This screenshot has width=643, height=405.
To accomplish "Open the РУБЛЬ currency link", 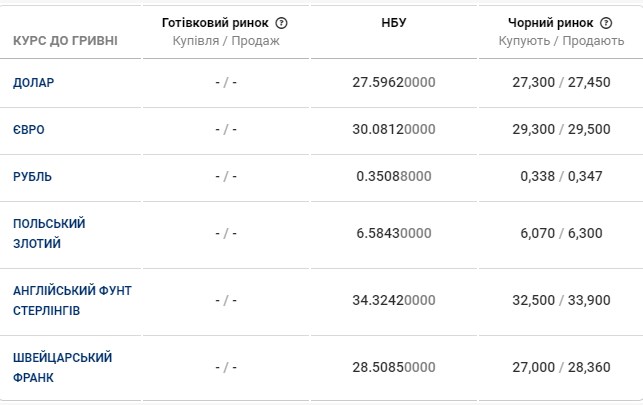I will pyautogui.click(x=32, y=177).
